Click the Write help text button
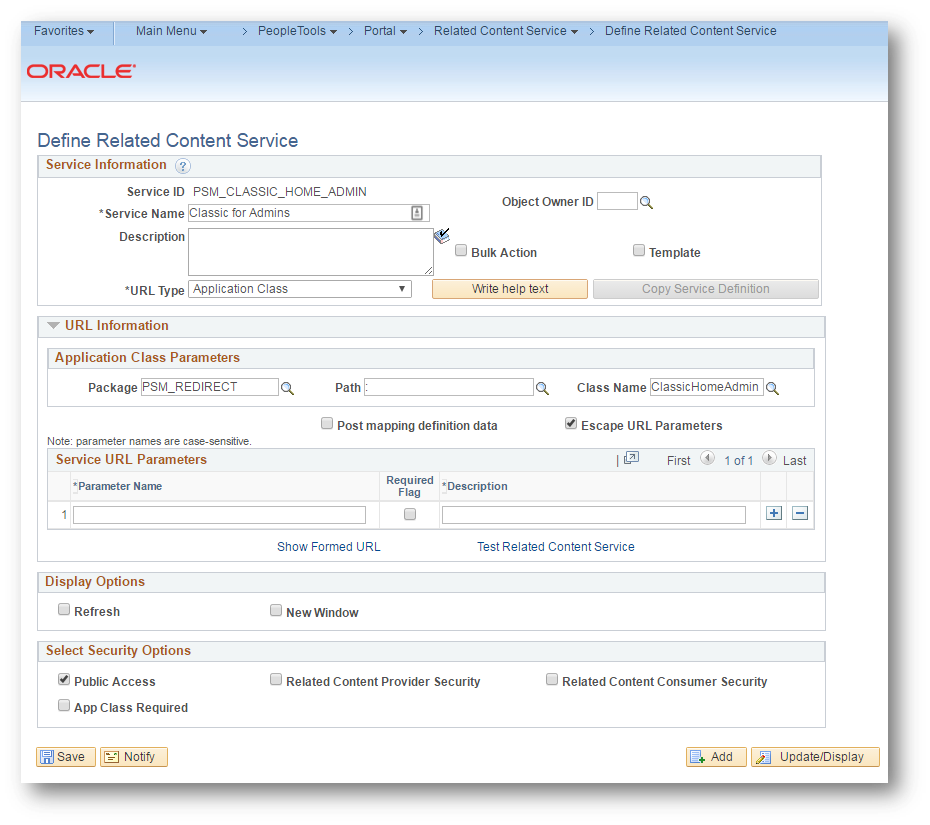 pyautogui.click(x=510, y=289)
